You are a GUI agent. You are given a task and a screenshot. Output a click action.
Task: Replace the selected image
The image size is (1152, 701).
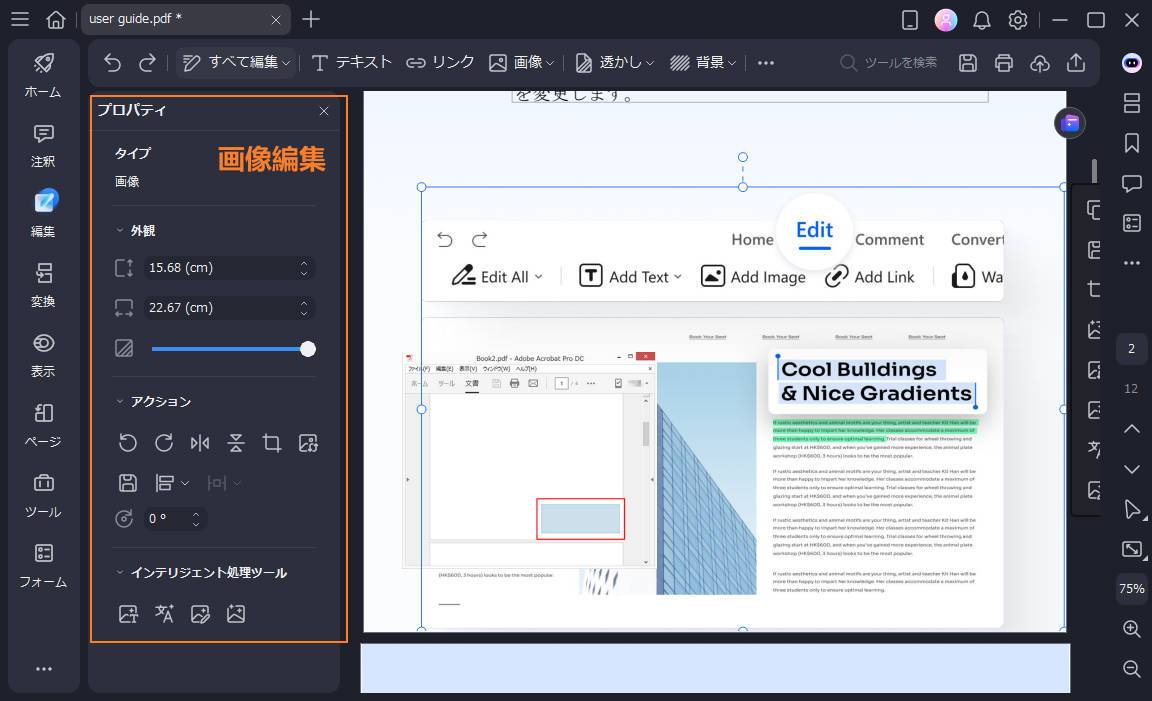(308, 442)
